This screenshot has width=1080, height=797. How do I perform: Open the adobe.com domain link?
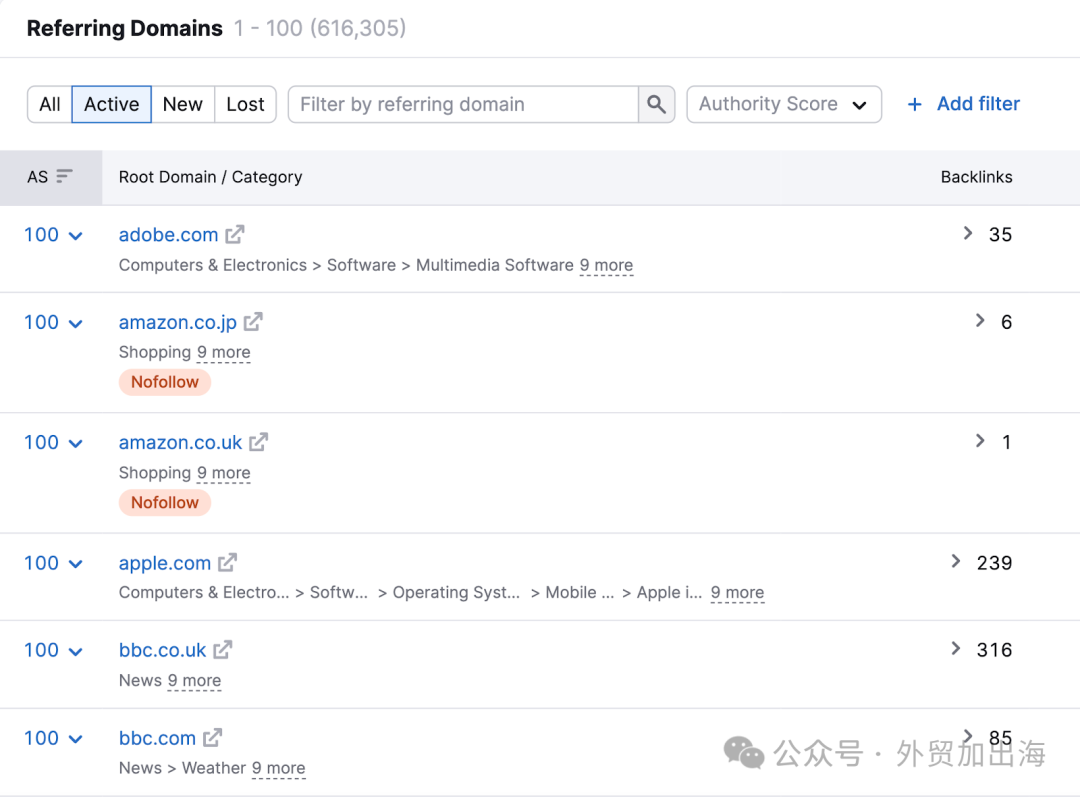pyautogui.click(x=168, y=235)
